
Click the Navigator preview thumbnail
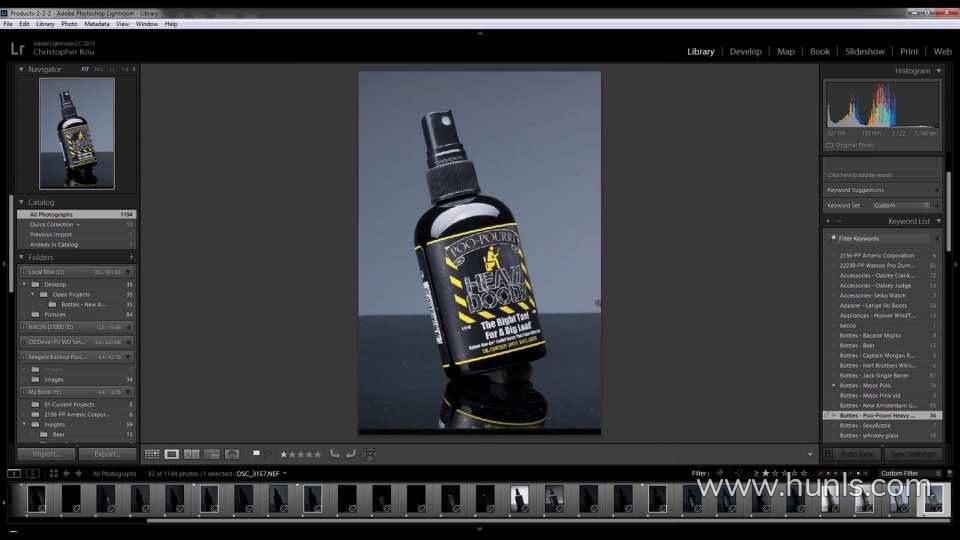click(77, 133)
